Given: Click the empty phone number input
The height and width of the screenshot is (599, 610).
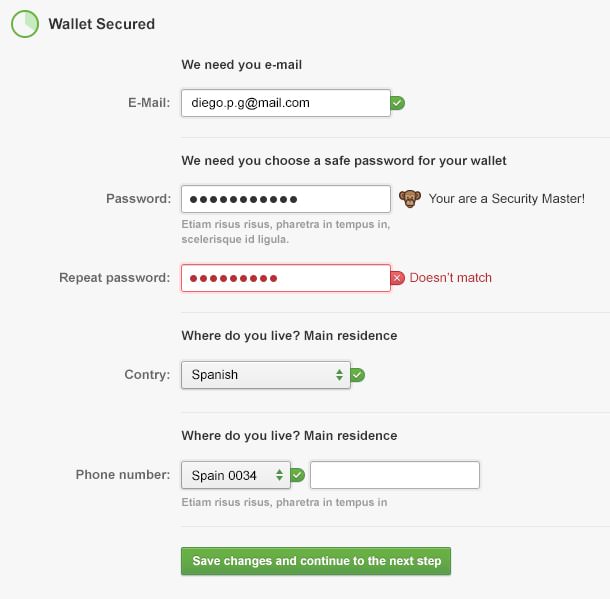Looking at the screenshot, I should point(395,475).
